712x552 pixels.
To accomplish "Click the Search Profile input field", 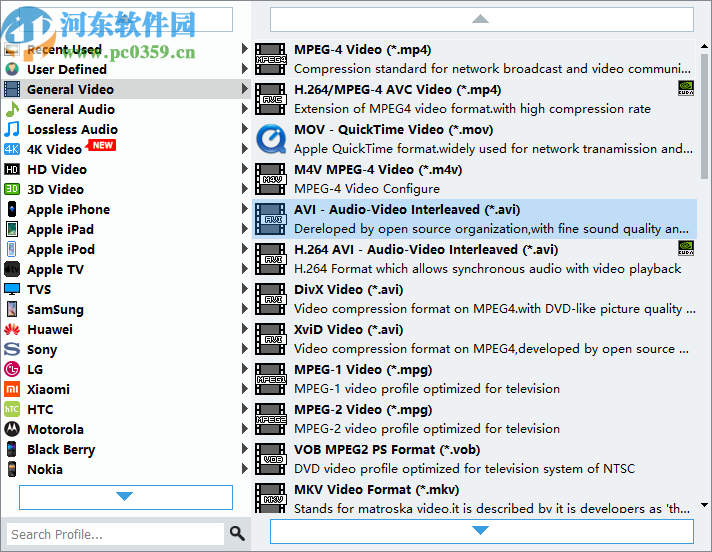I will pyautogui.click(x=115, y=534).
